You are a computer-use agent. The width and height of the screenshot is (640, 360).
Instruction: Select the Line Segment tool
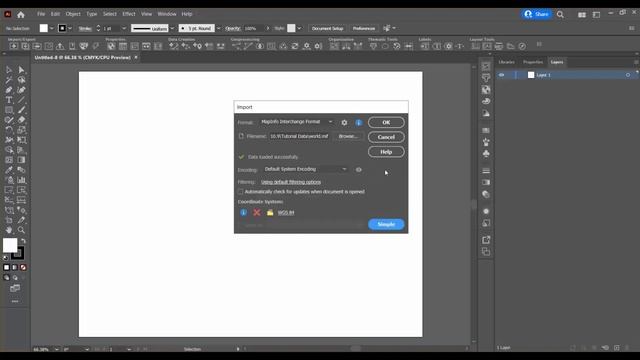click(x=21, y=100)
